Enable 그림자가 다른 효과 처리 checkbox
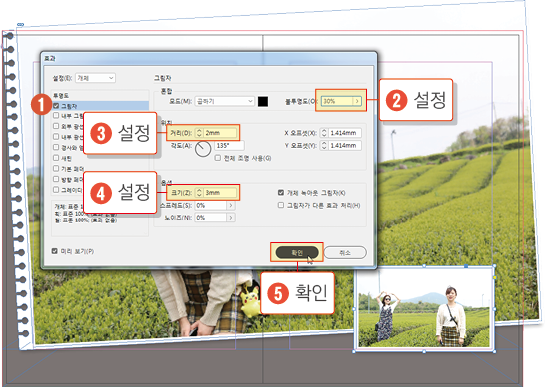545x387 pixels. pos(281,205)
